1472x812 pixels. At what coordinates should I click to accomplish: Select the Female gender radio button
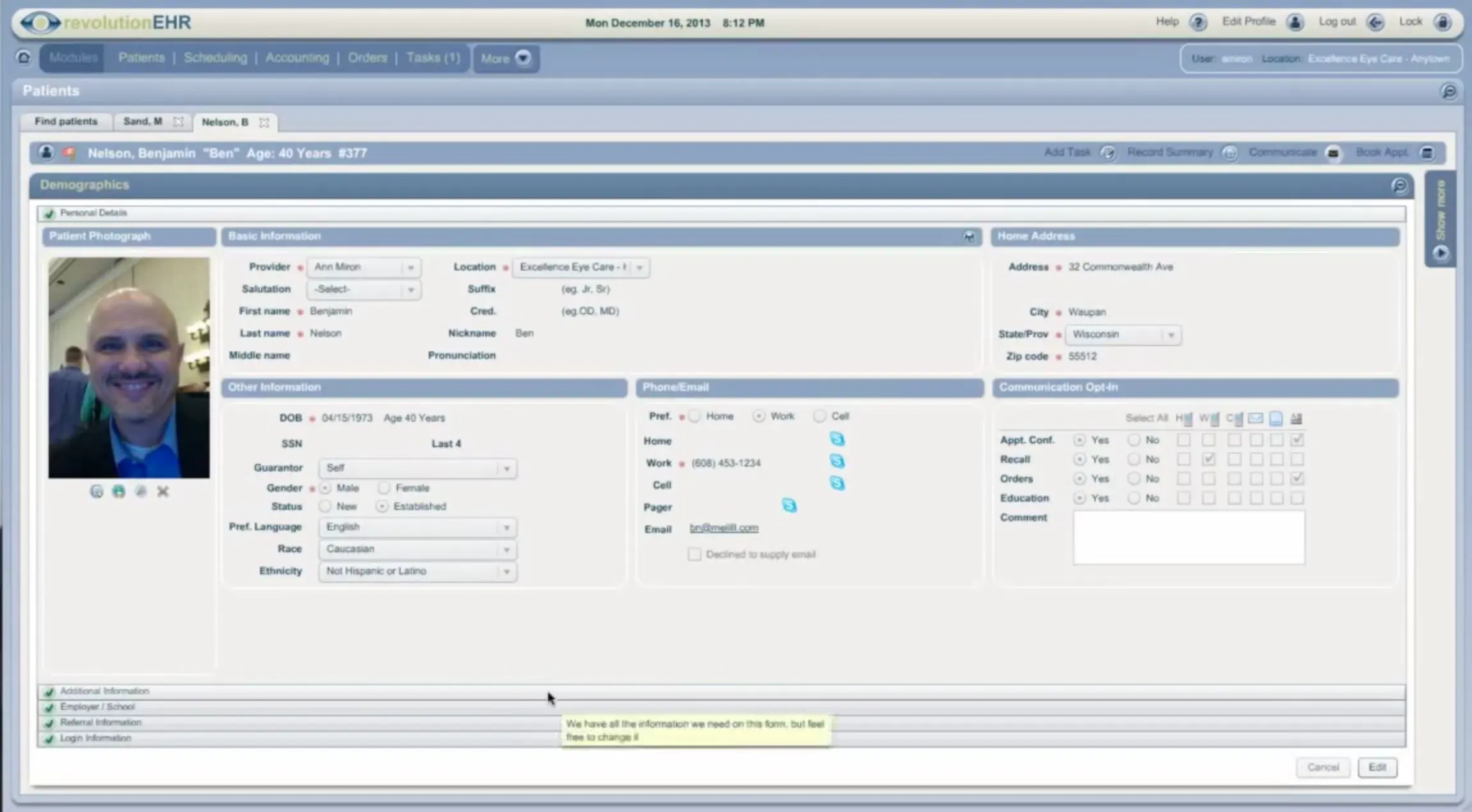pyautogui.click(x=385, y=488)
